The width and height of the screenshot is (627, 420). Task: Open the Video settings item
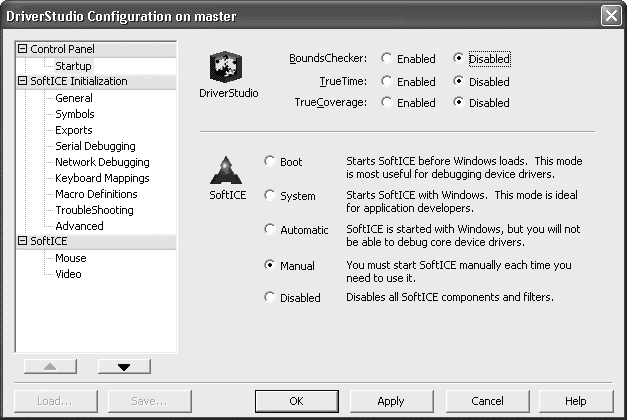(70, 274)
